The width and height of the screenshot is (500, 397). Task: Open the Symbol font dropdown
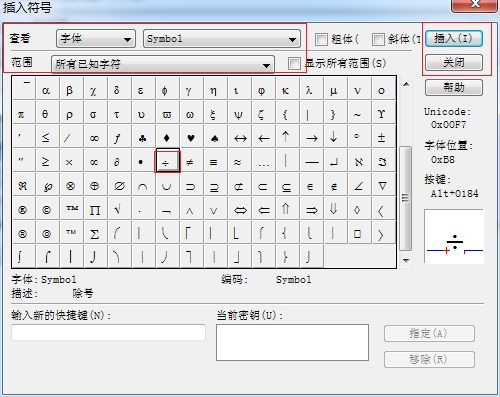pyautogui.click(x=222, y=39)
